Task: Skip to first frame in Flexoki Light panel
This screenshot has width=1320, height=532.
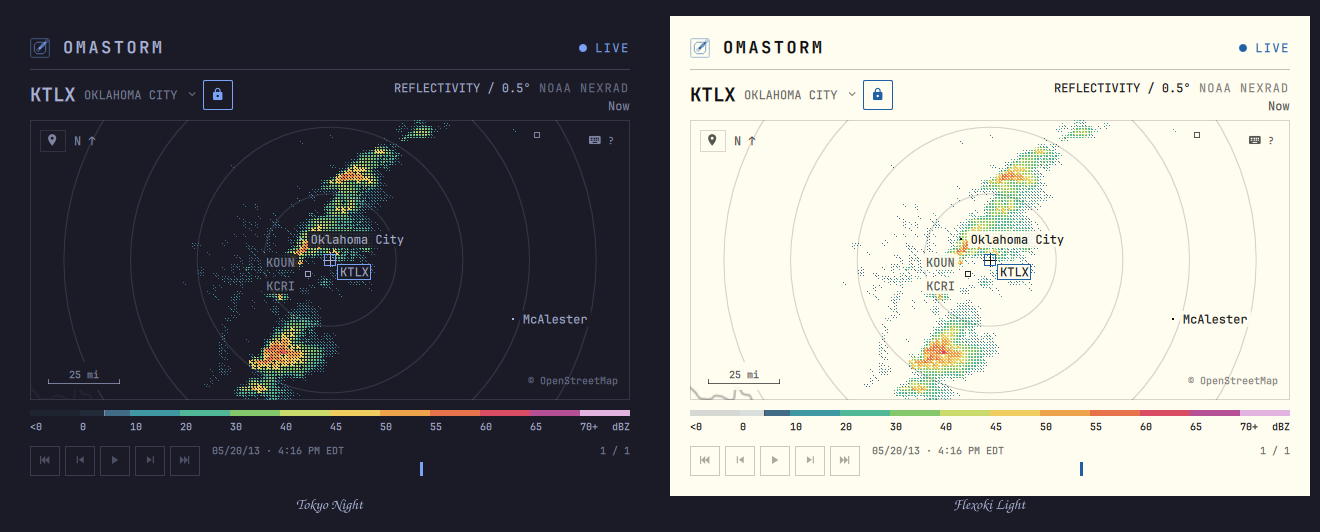Action: pyautogui.click(x=705, y=460)
